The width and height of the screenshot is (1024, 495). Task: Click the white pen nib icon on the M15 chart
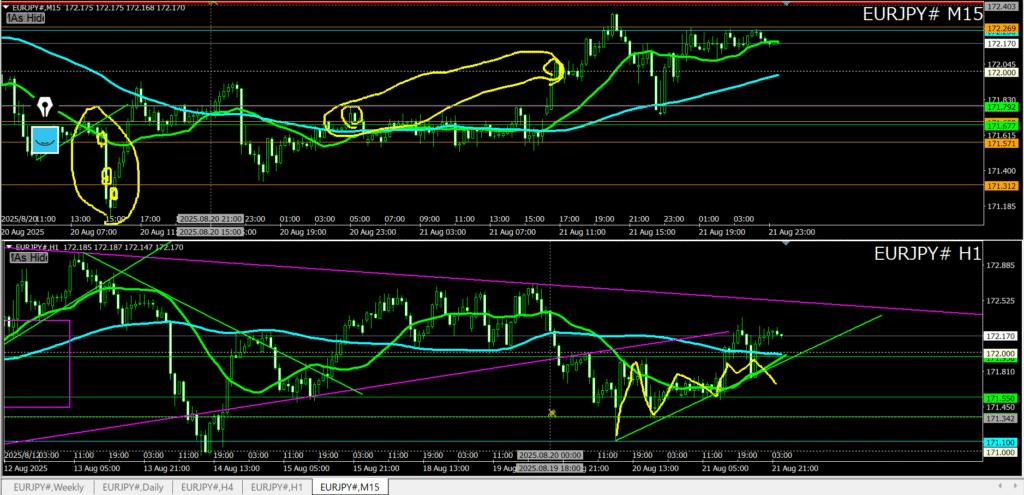(46, 106)
